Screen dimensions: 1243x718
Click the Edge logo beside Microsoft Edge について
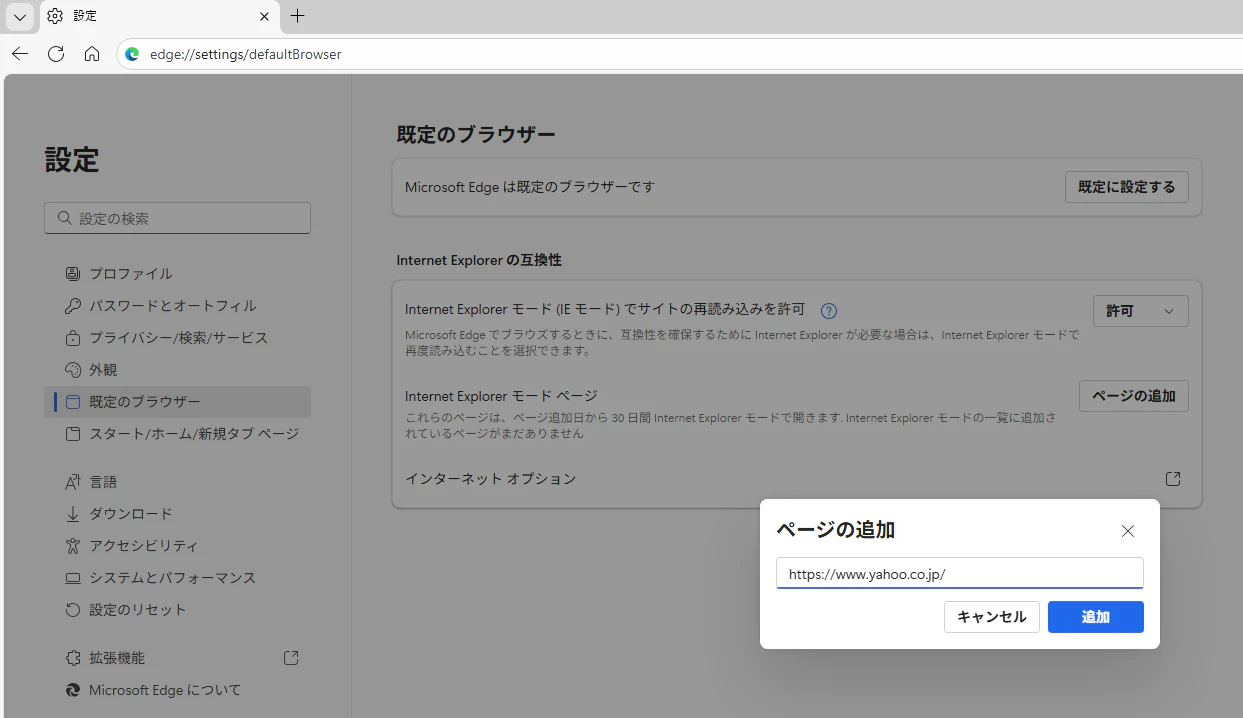pos(72,690)
